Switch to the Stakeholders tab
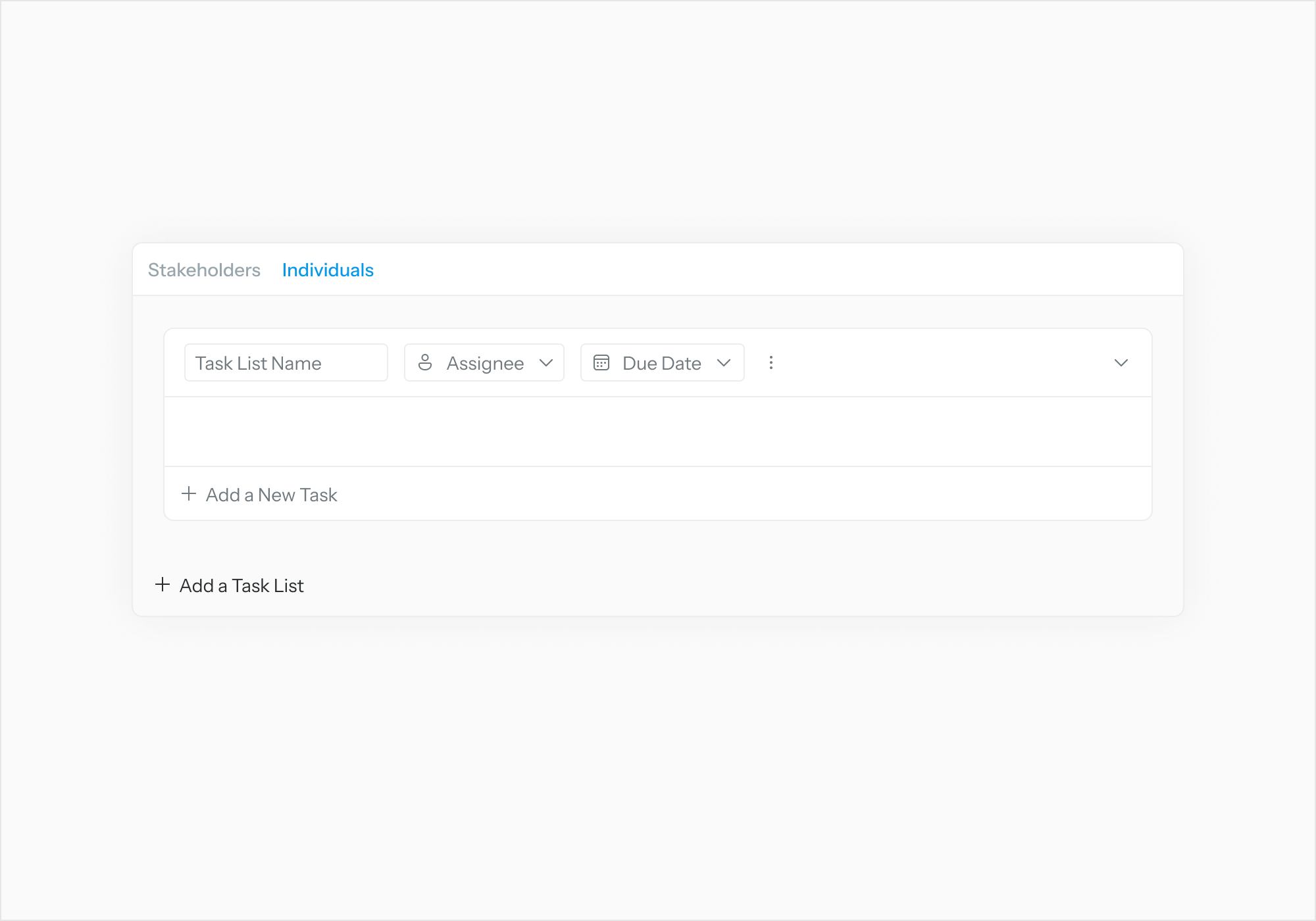 coord(204,270)
